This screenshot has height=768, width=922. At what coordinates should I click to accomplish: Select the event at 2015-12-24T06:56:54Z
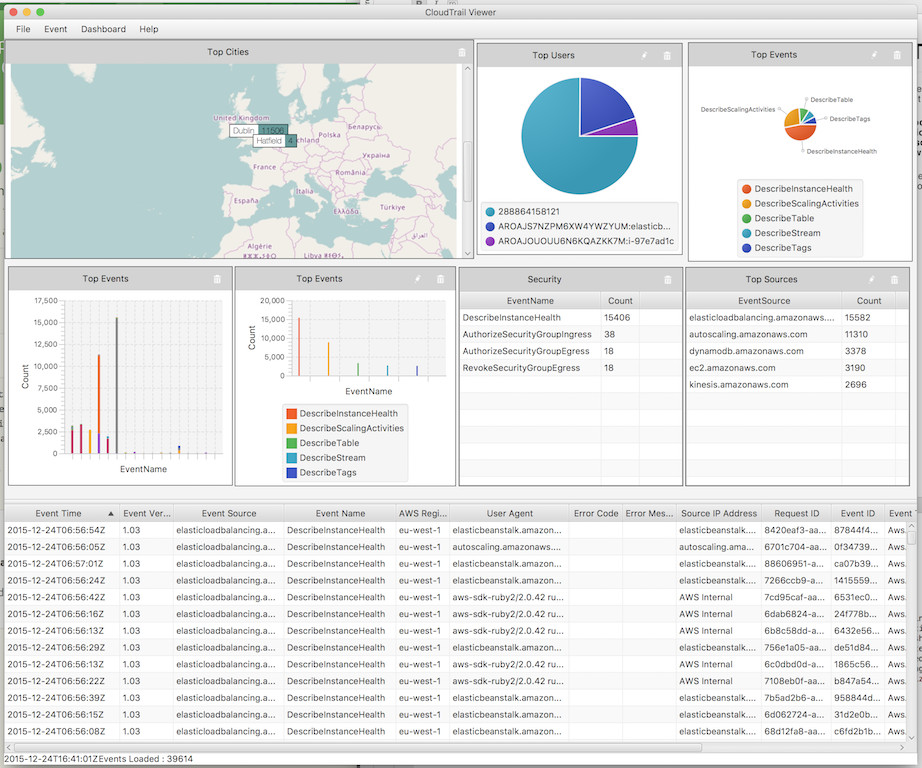pyautogui.click(x=456, y=530)
